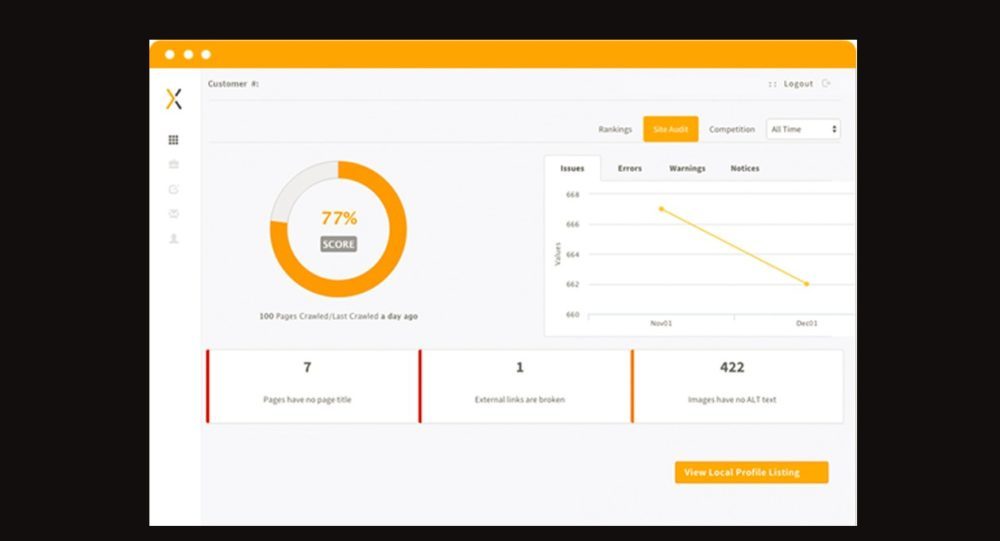The height and width of the screenshot is (541, 1000).
Task: Click the Logout link
Action: point(798,84)
